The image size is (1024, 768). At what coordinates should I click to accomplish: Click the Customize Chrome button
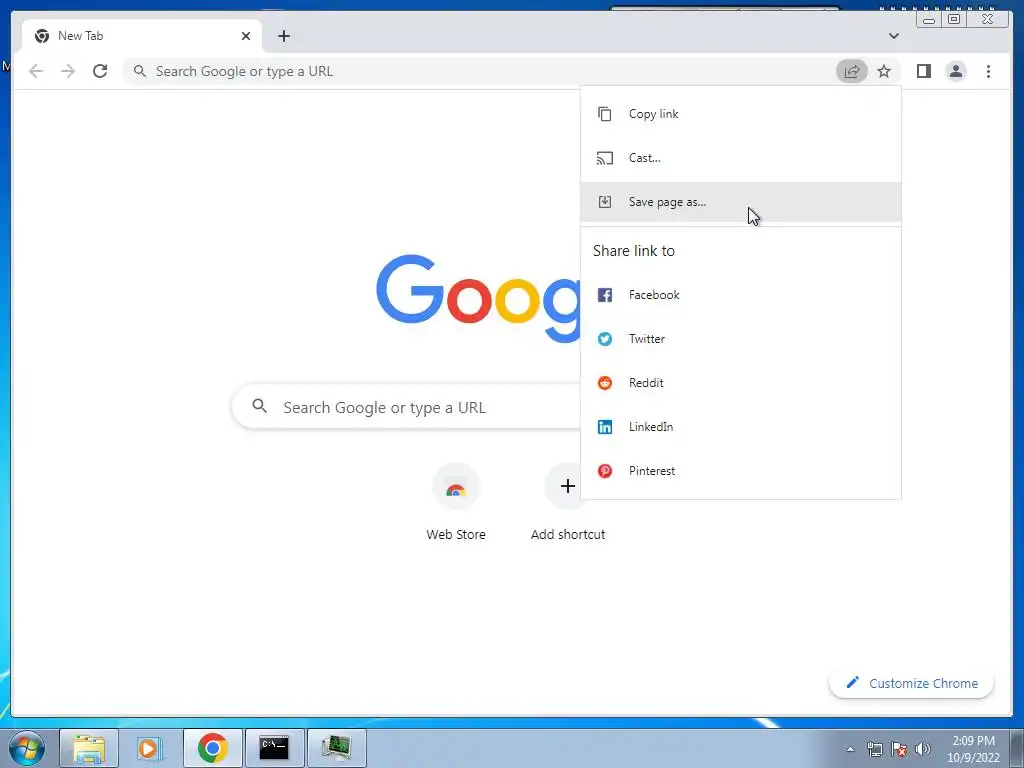click(912, 683)
